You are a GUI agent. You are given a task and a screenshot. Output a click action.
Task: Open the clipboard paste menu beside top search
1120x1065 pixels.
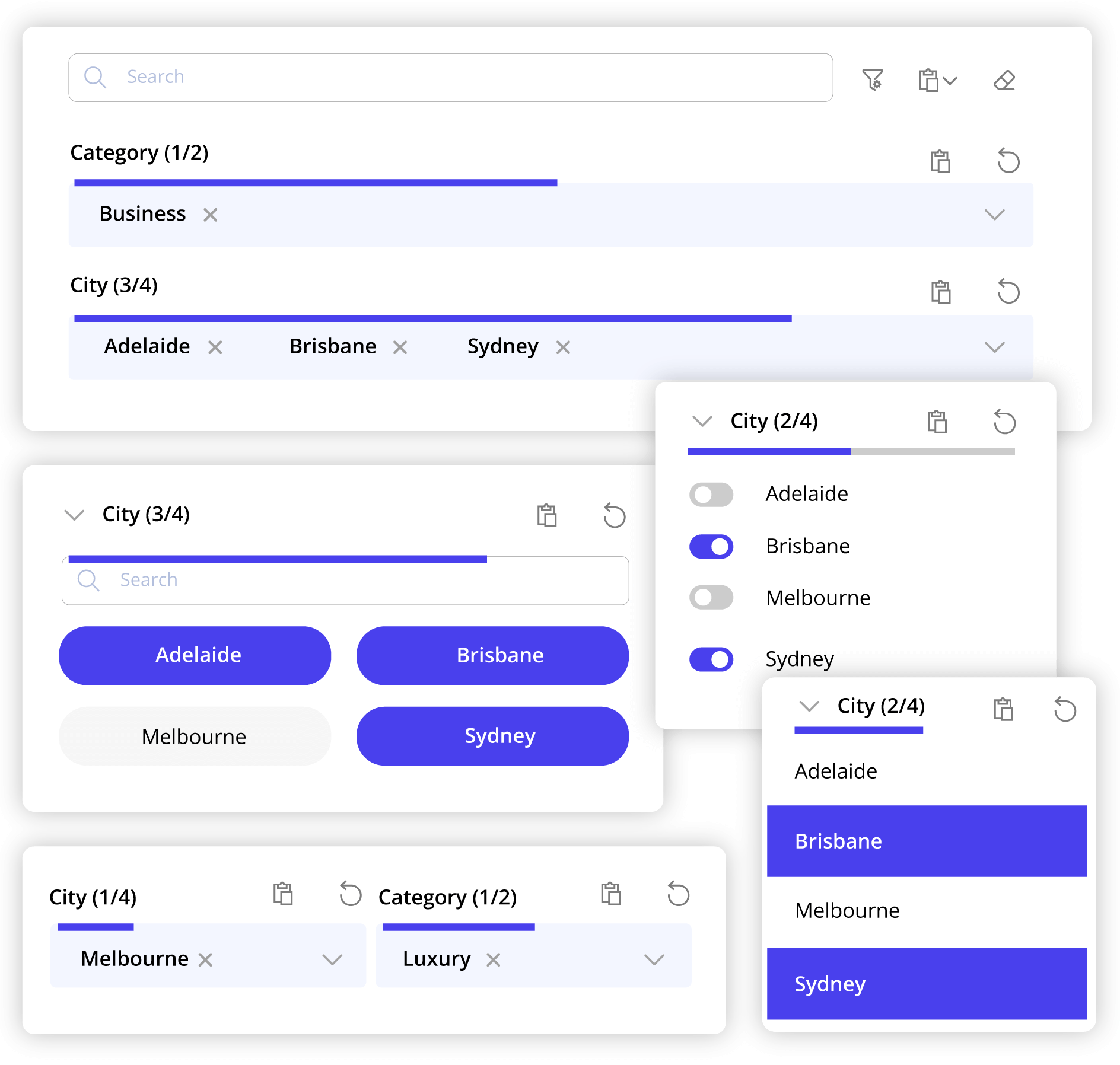coord(937,80)
